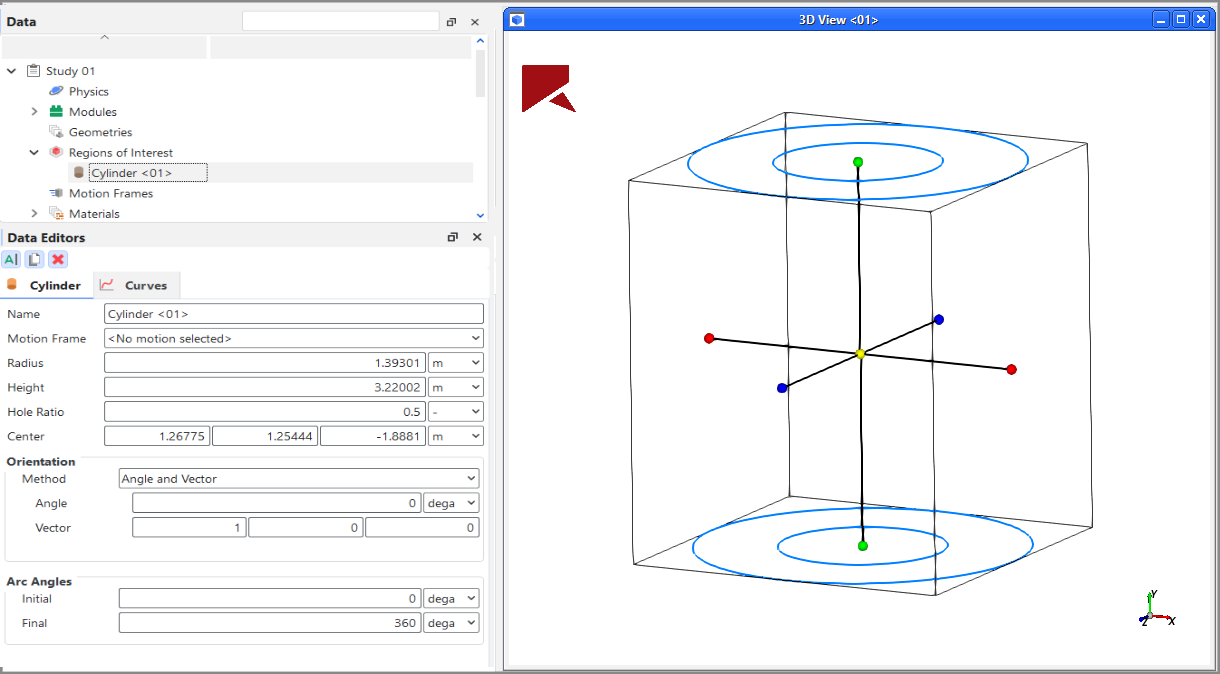The height and width of the screenshot is (674, 1220).
Task: Click the Study 01 clipboard icon
Action: pos(33,70)
